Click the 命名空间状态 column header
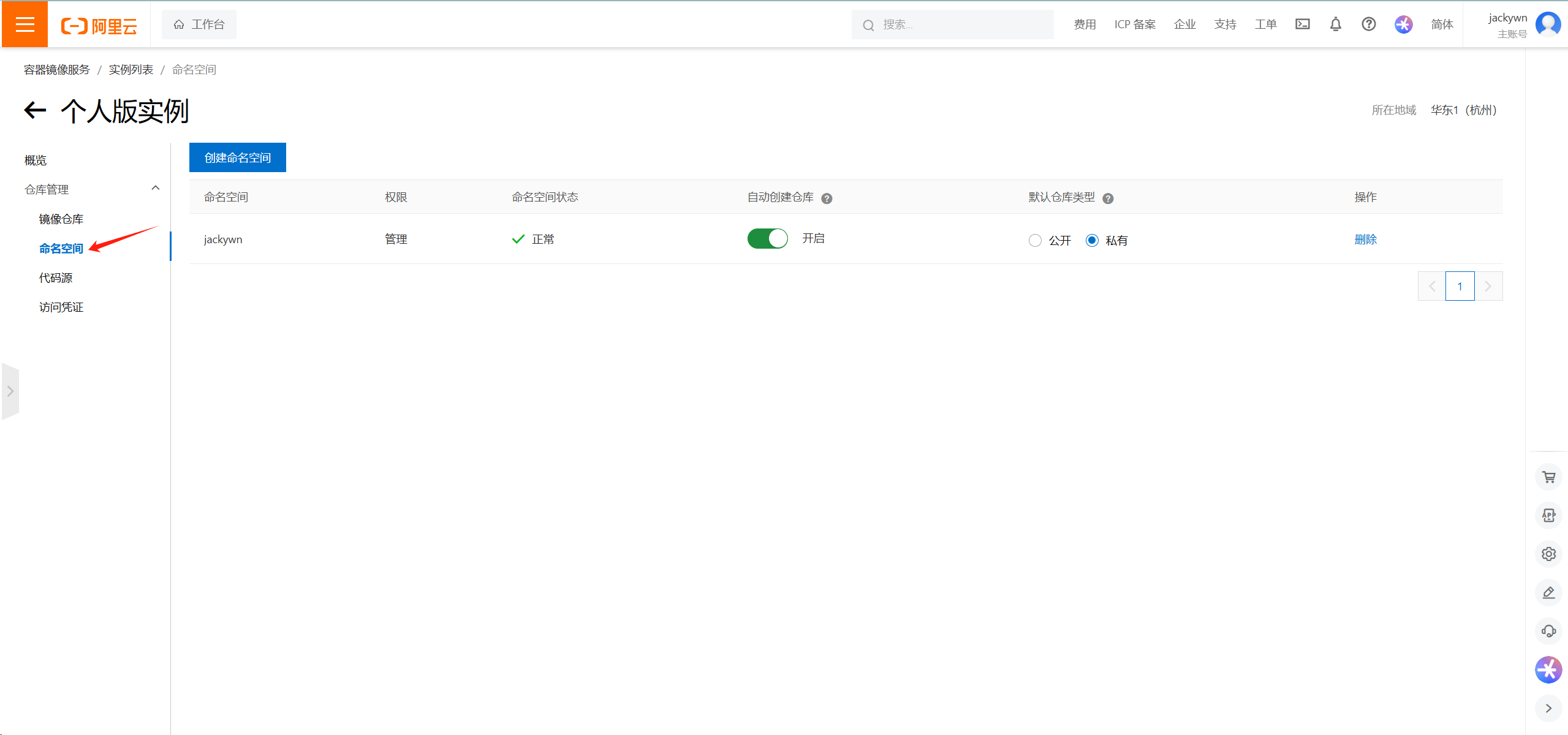 [x=545, y=197]
